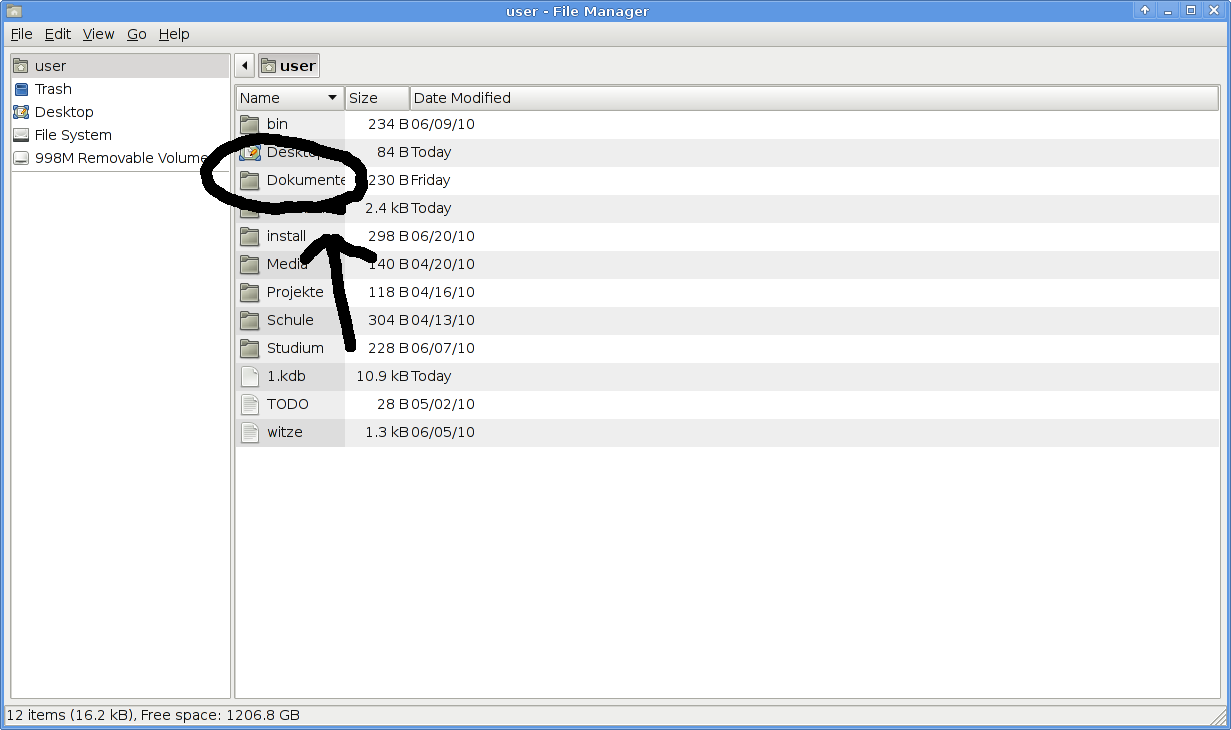Click the user path bar button

coord(288,66)
